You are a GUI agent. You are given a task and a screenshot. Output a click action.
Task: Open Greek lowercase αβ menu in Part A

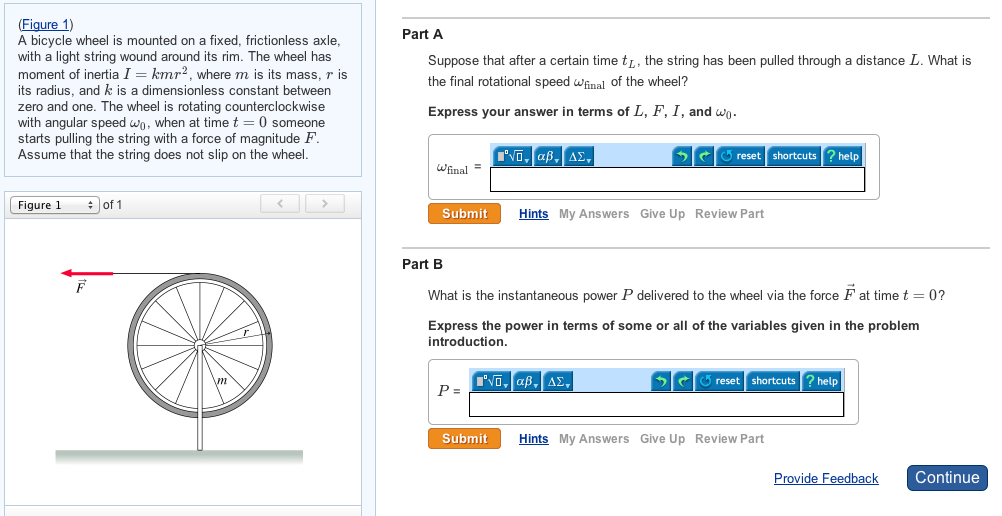(x=549, y=156)
